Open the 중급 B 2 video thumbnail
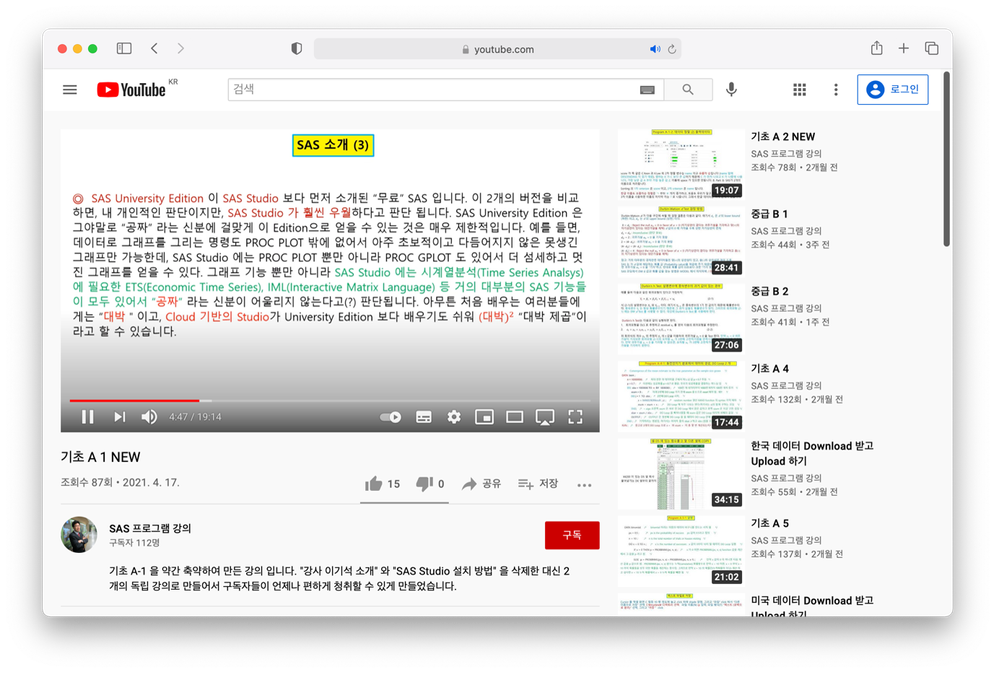This screenshot has width=999, height=675. coord(680,319)
